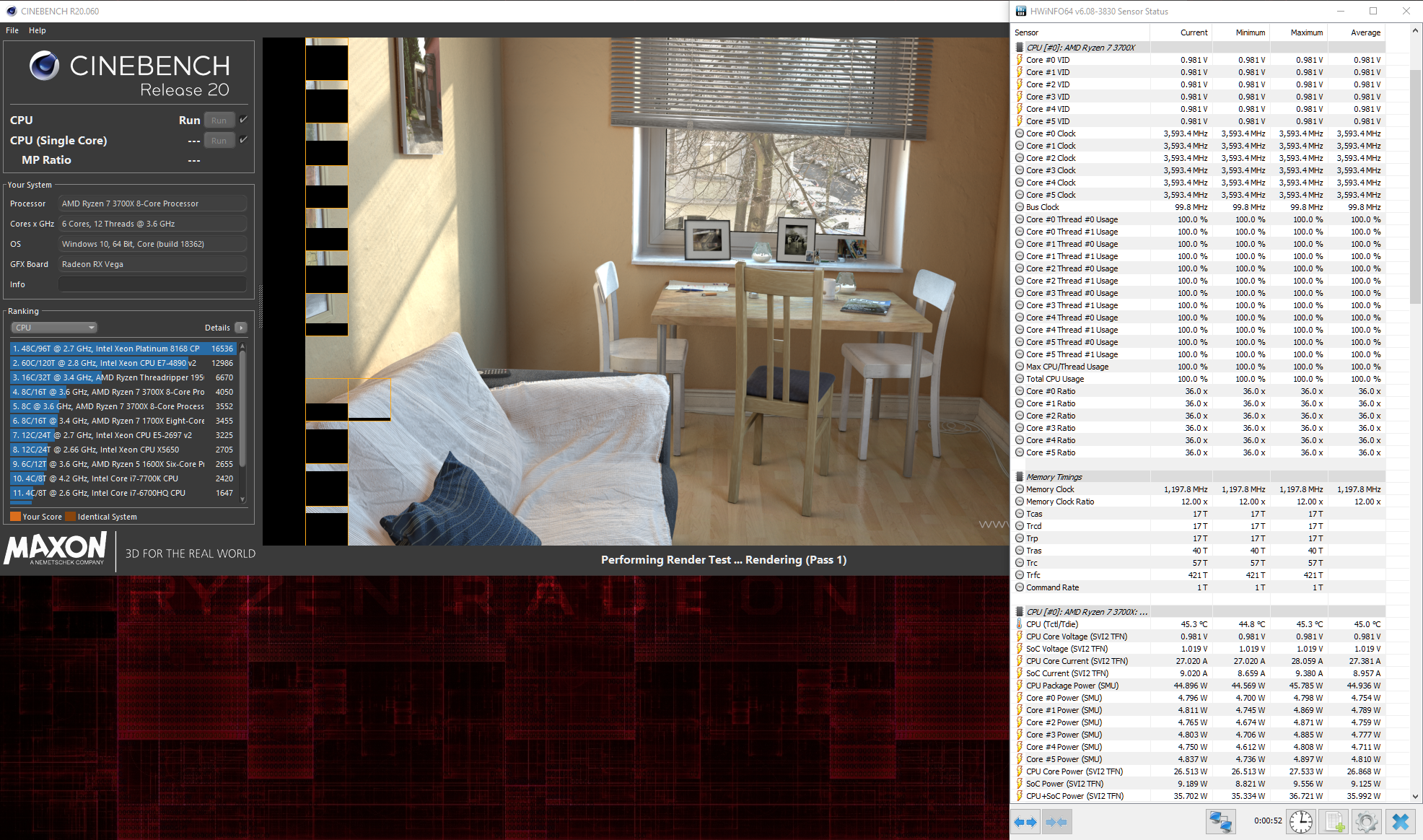Click the blue X close sensors icon
The width and height of the screenshot is (1423, 840).
coord(1400,821)
